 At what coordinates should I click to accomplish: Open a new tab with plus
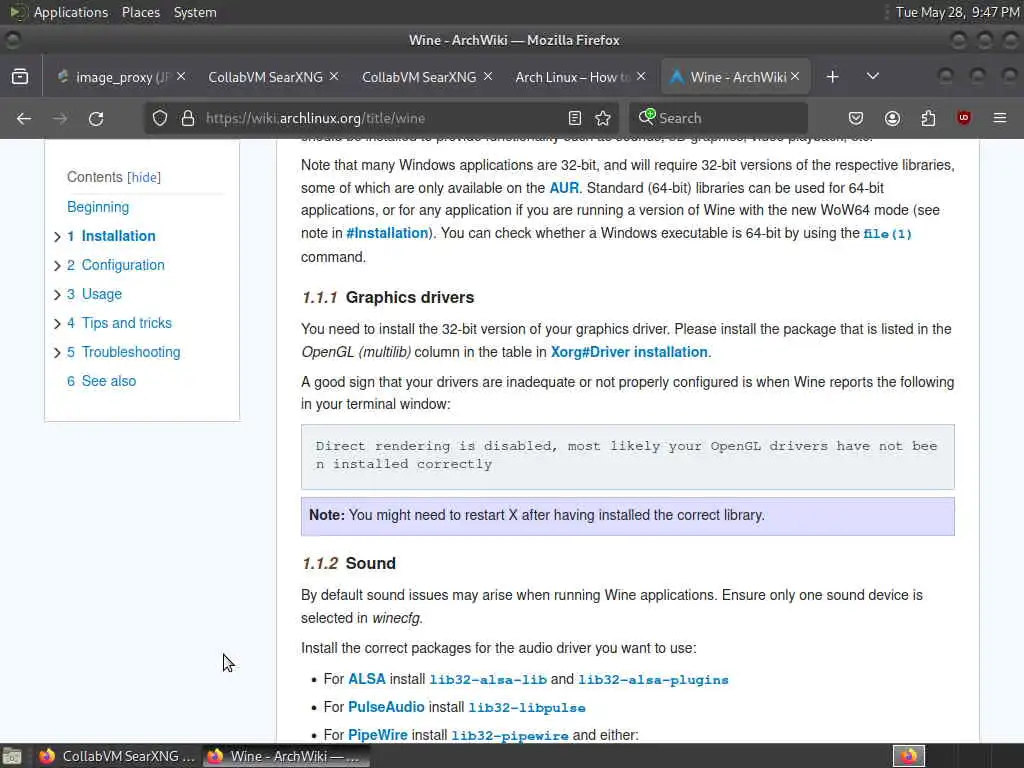[x=832, y=77]
